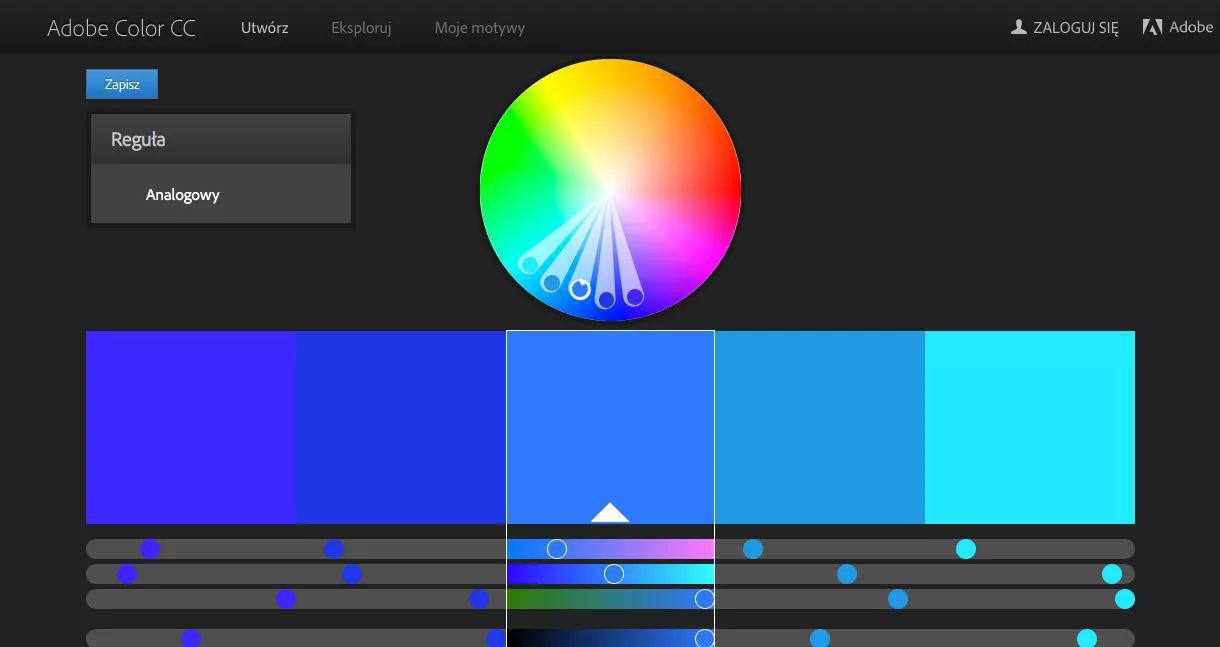Select the violet marker on the color wheel
The height and width of the screenshot is (647, 1220).
pos(634,296)
